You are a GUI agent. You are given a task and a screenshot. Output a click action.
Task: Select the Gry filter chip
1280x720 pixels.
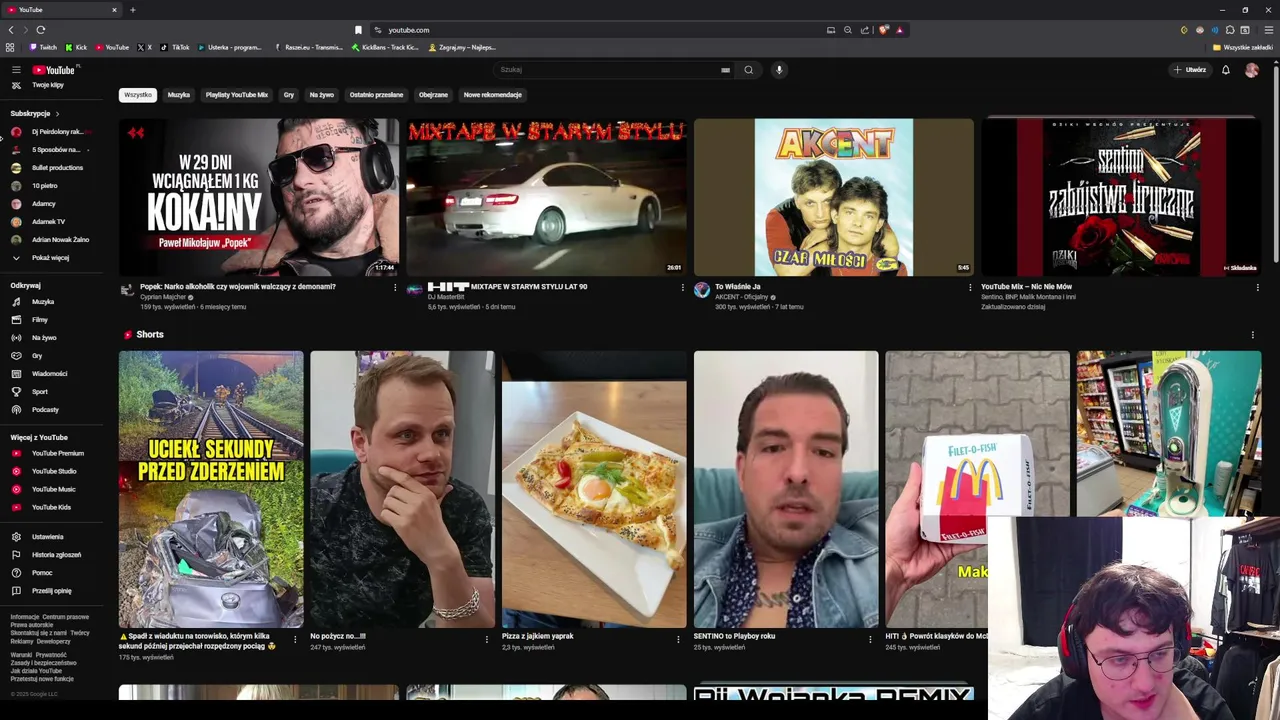click(289, 95)
